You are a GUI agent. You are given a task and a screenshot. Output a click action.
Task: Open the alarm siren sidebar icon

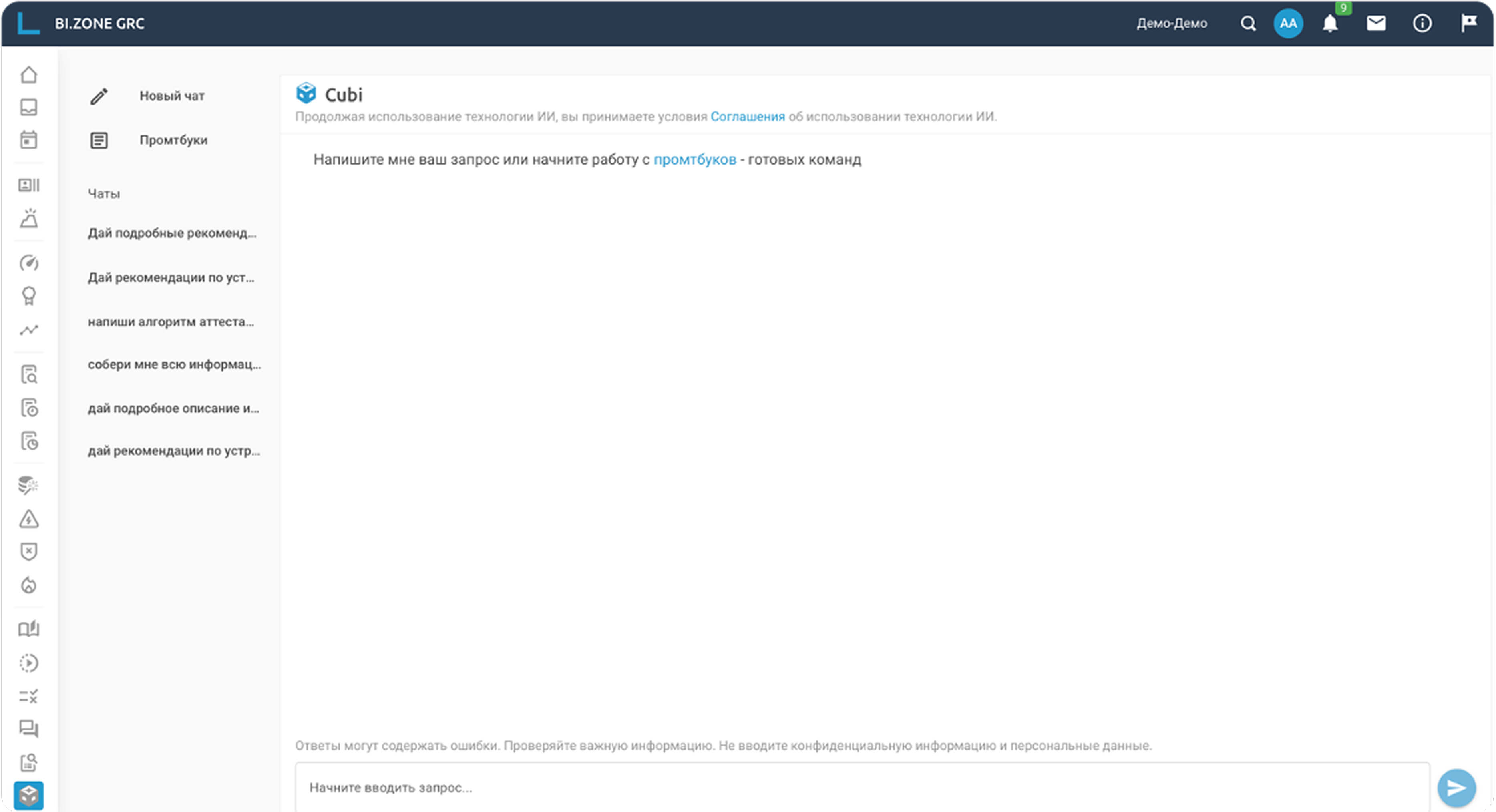pos(28,218)
